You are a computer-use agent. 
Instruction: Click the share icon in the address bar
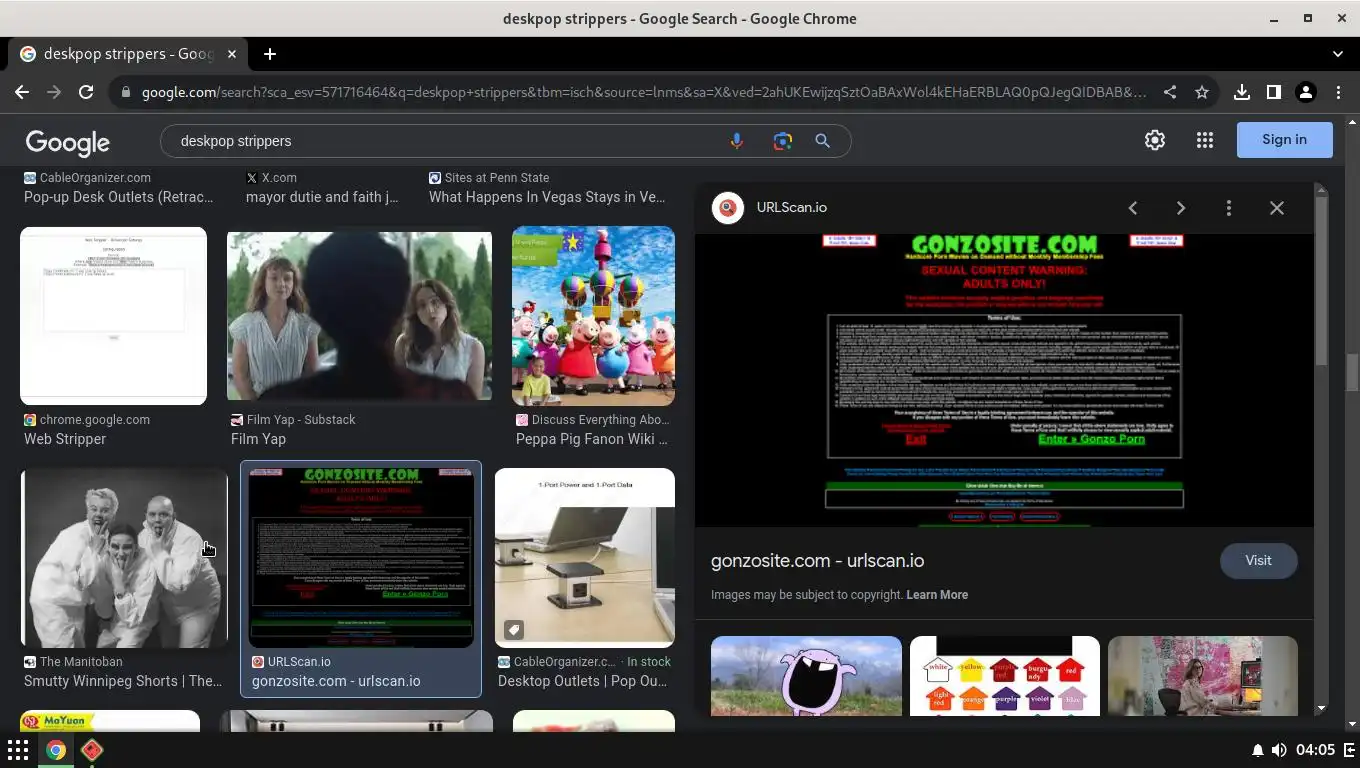pos(1169,92)
